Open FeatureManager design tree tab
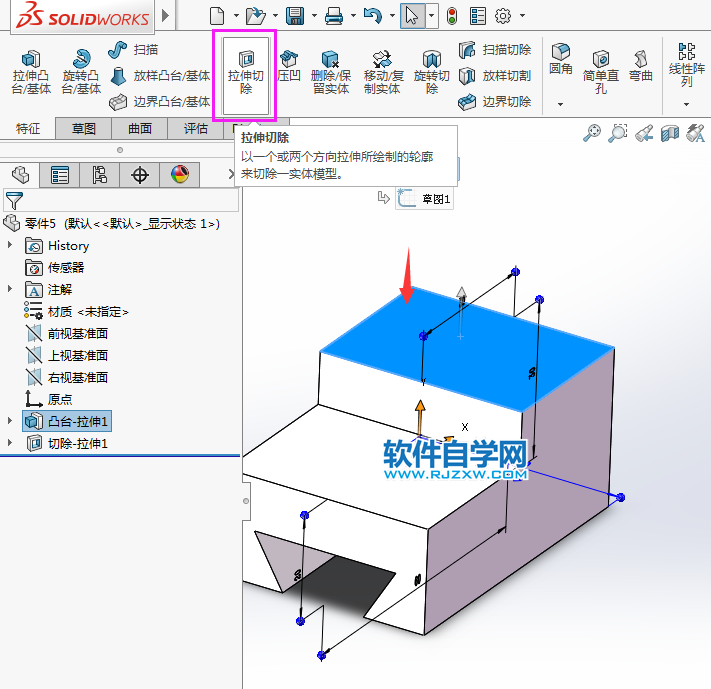Image resolution: width=711 pixels, height=689 pixels. click(20, 175)
